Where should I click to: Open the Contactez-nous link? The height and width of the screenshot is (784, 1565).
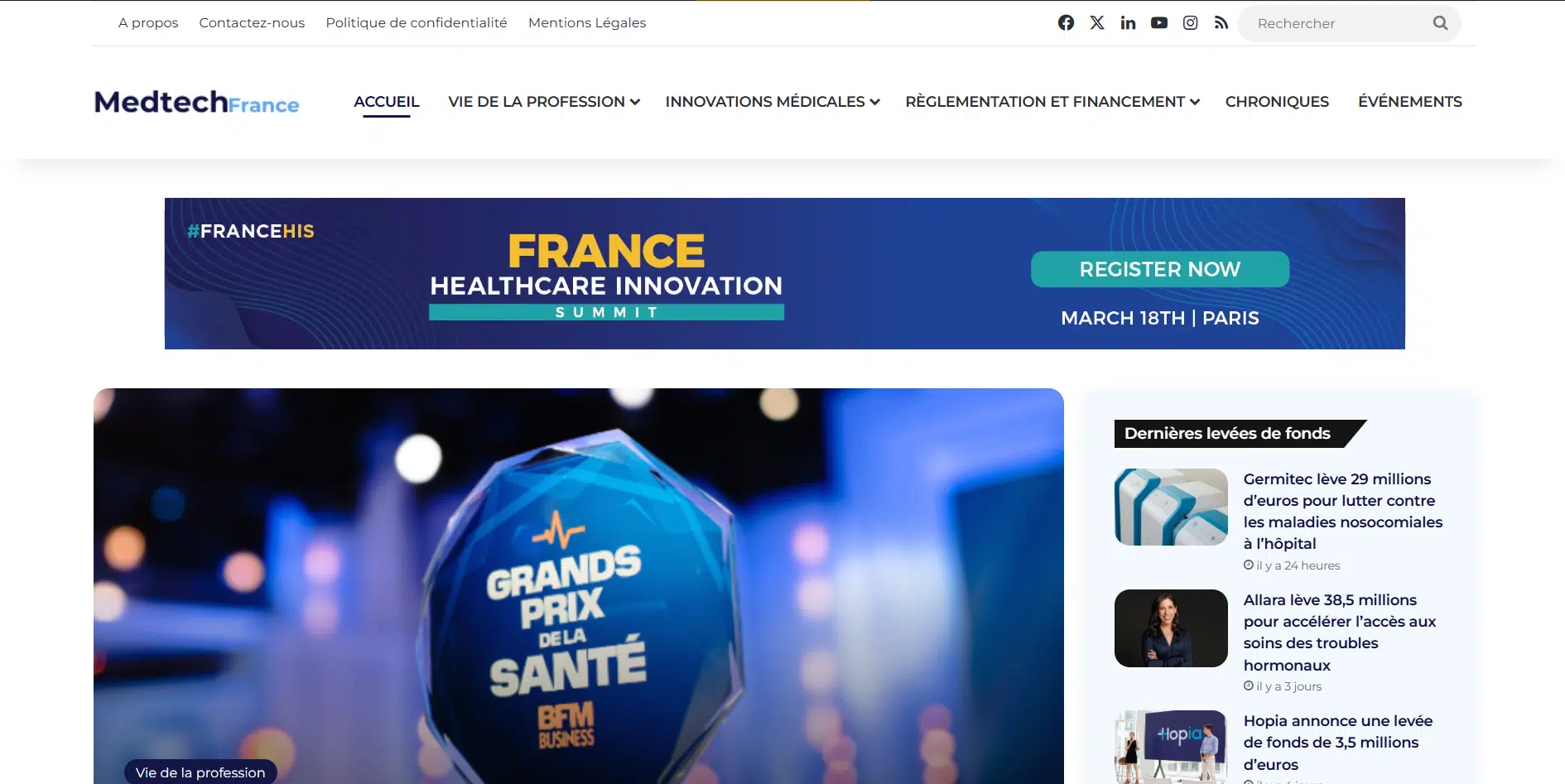pos(252,23)
